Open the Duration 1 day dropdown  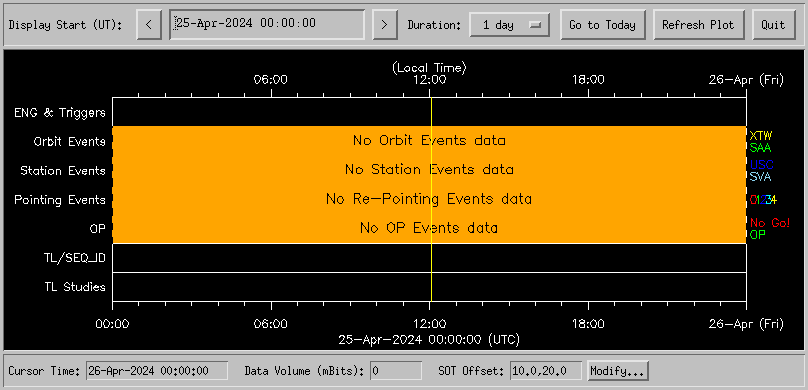click(x=510, y=25)
